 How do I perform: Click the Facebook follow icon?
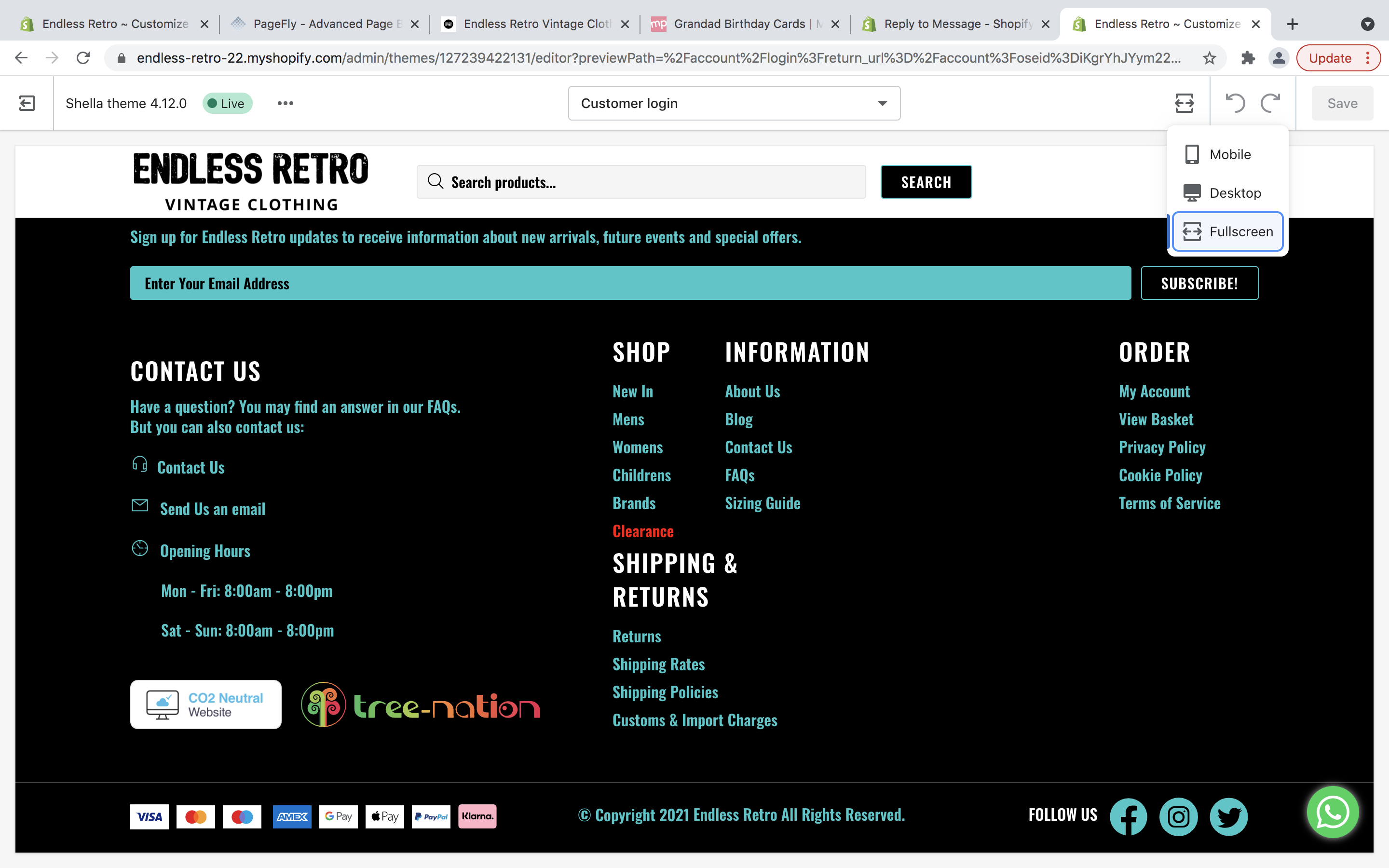pyautogui.click(x=1128, y=816)
